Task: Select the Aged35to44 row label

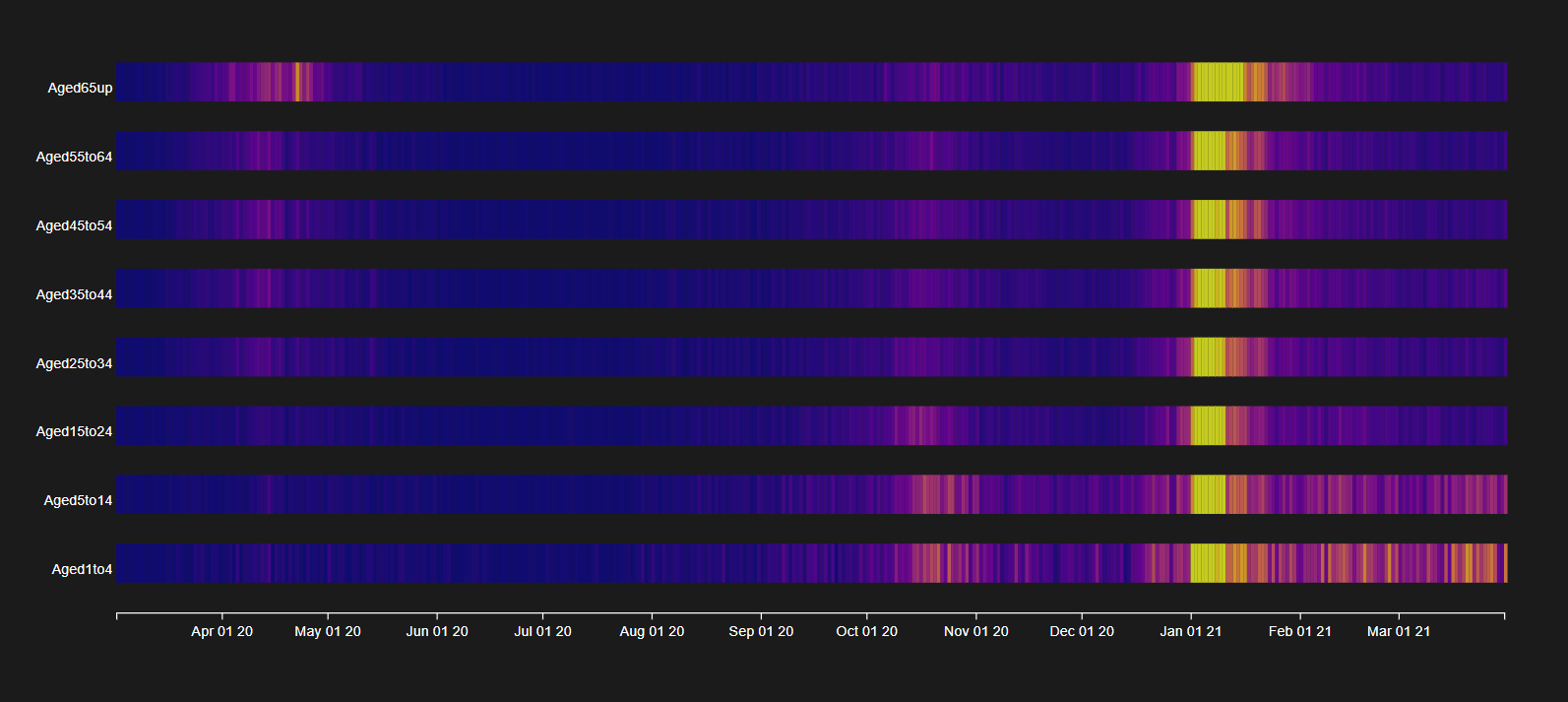Action: click(74, 294)
